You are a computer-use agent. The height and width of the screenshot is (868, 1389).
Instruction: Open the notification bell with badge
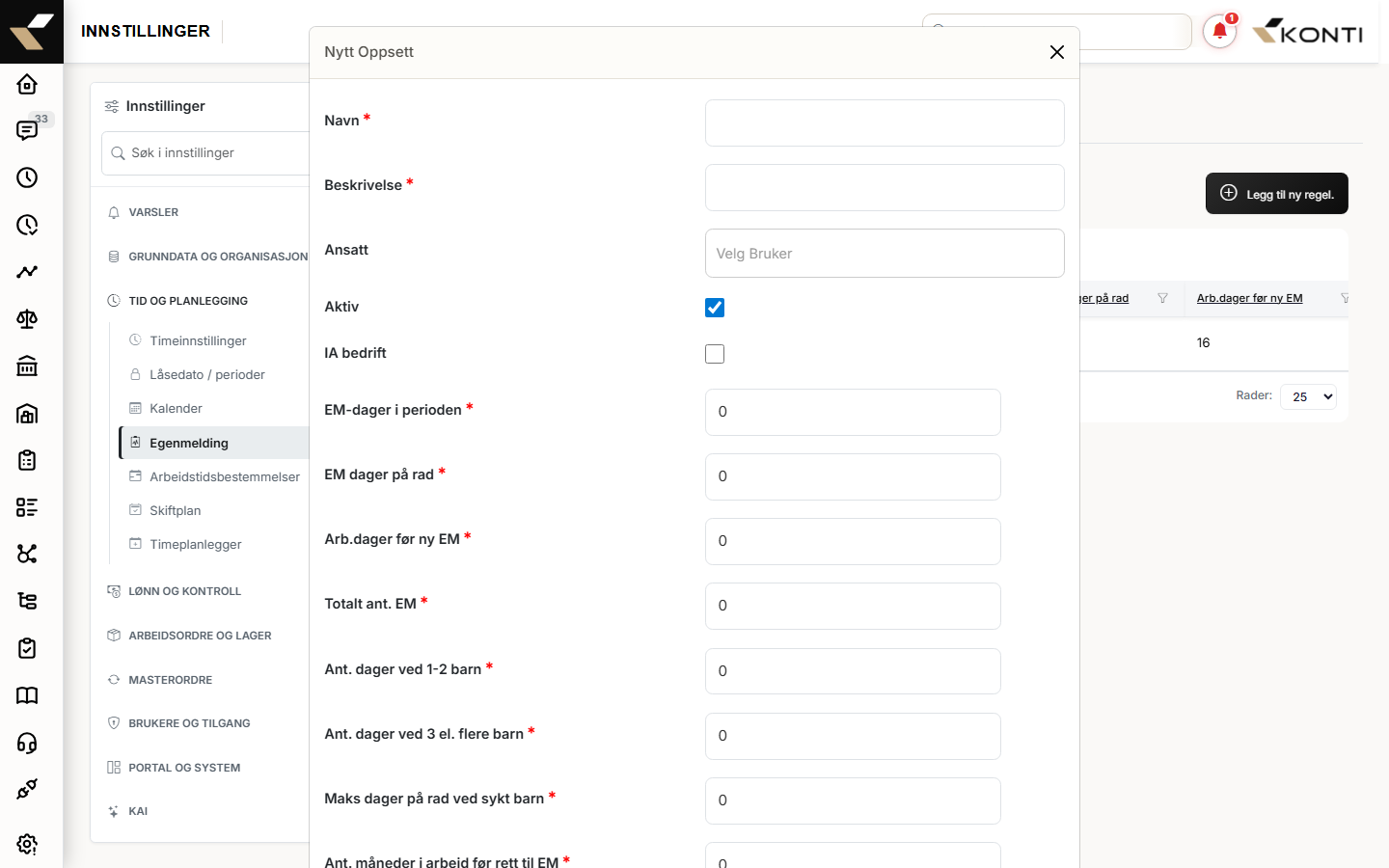(1220, 32)
